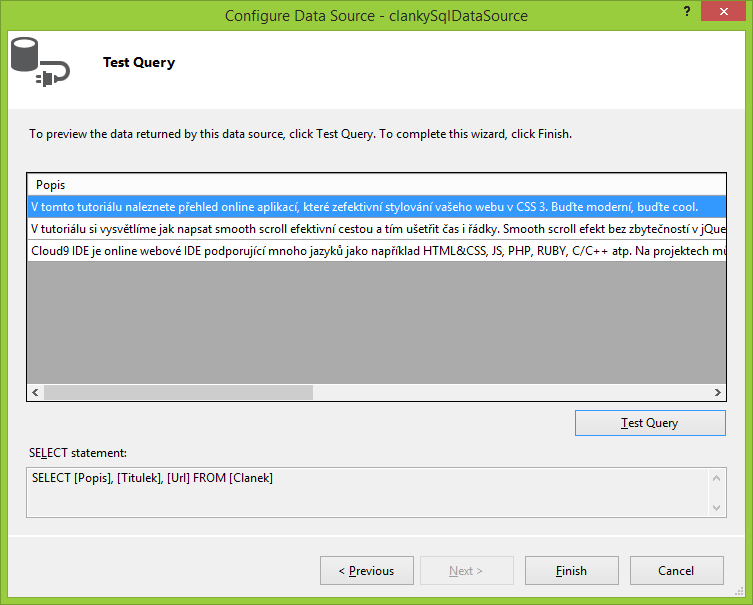Screen dimensions: 753x605
Task: Click the SELECT statement scroll up arrow
Action: [x=717, y=478]
